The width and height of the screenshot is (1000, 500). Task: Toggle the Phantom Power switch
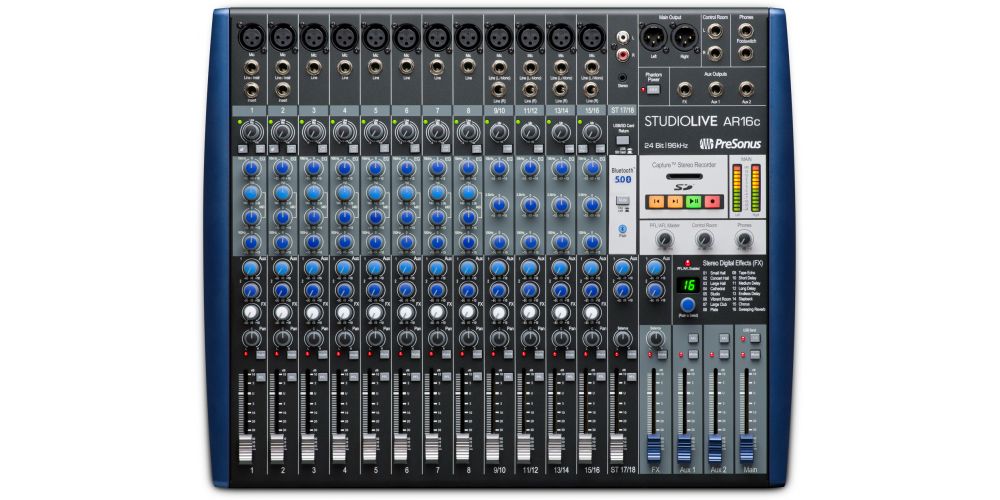[653, 89]
